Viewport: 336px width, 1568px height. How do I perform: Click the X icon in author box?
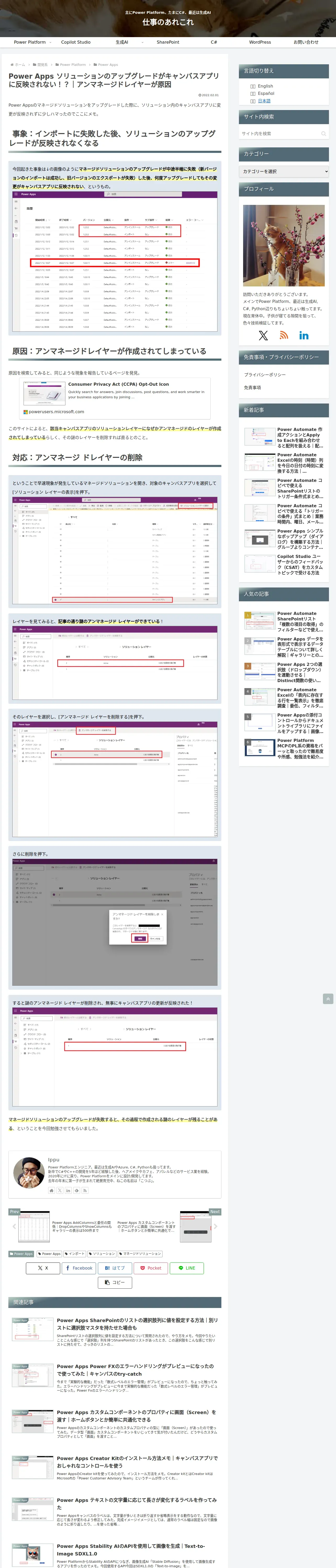point(60,1190)
